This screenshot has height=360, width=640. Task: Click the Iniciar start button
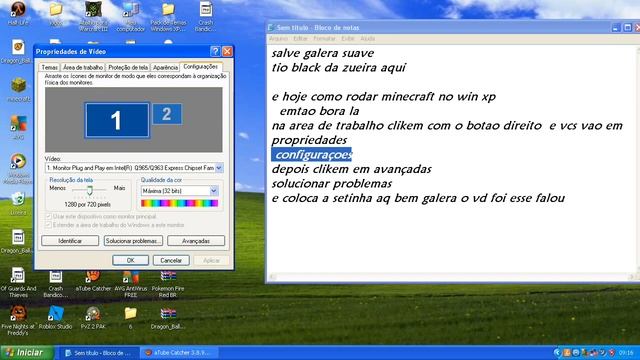click(27, 353)
